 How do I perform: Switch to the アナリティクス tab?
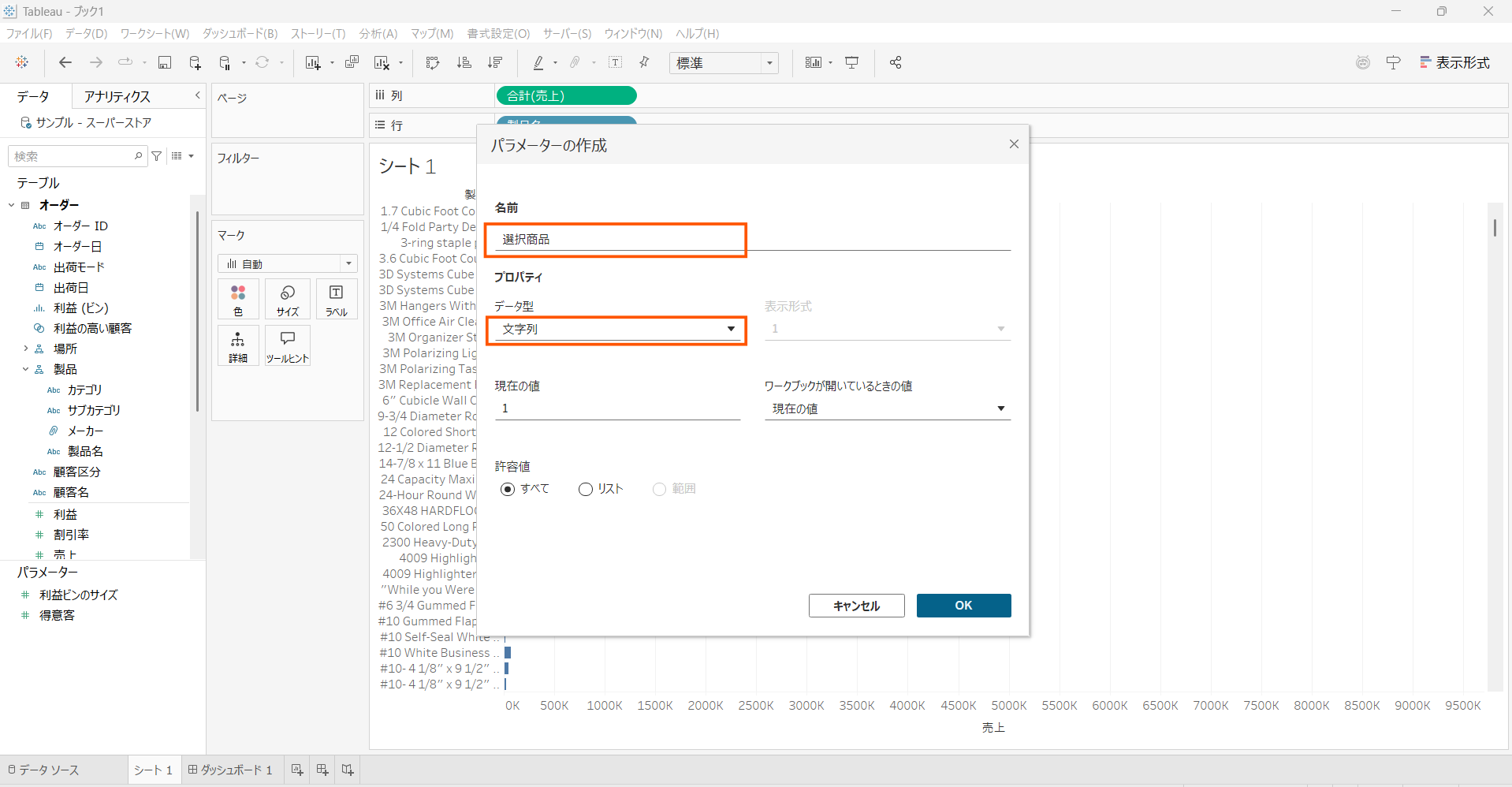[117, 96]
